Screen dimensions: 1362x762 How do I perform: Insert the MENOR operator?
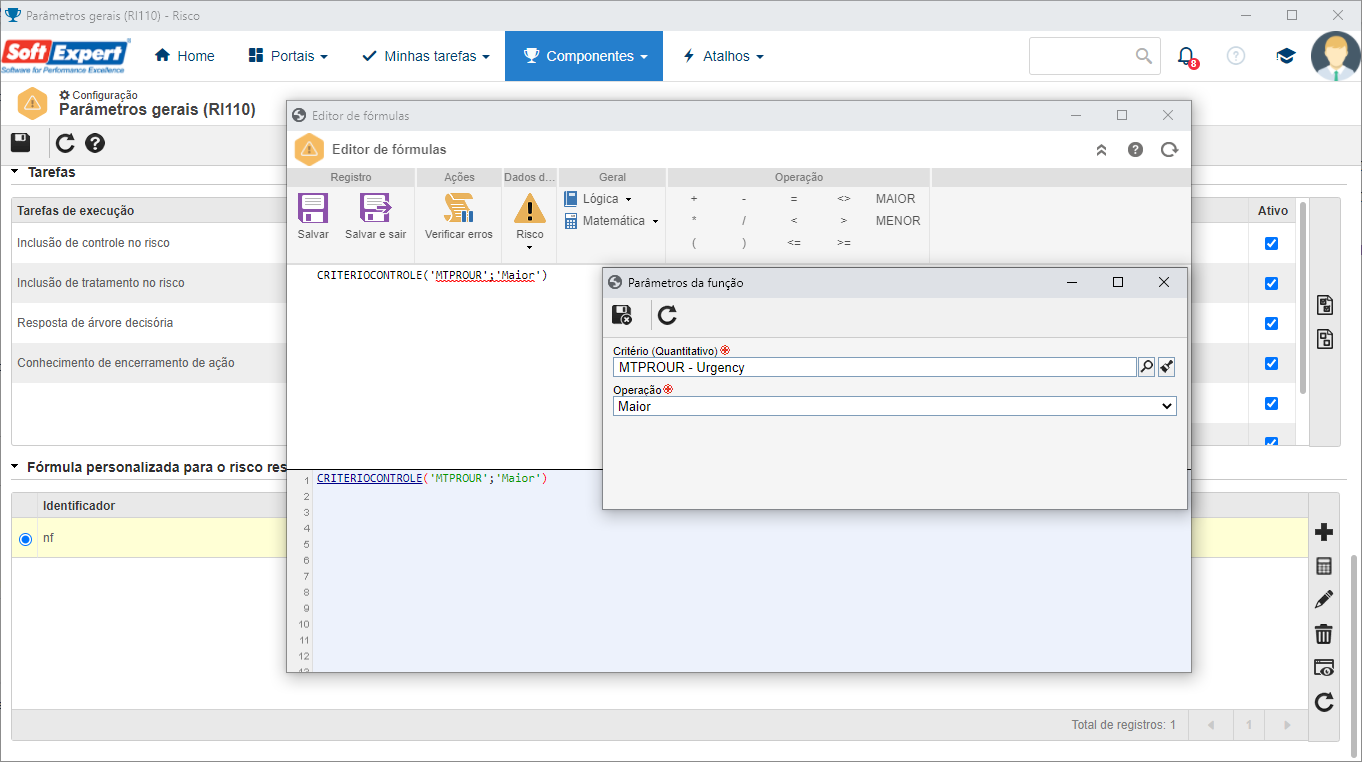897,221
